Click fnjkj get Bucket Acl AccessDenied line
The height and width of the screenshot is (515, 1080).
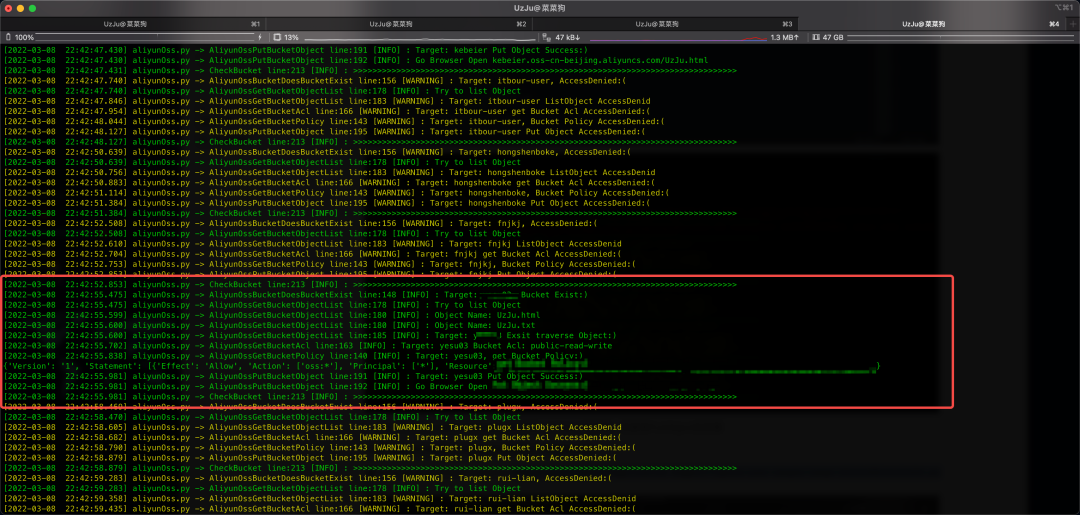pyautogui.click(x=311, y=254)
